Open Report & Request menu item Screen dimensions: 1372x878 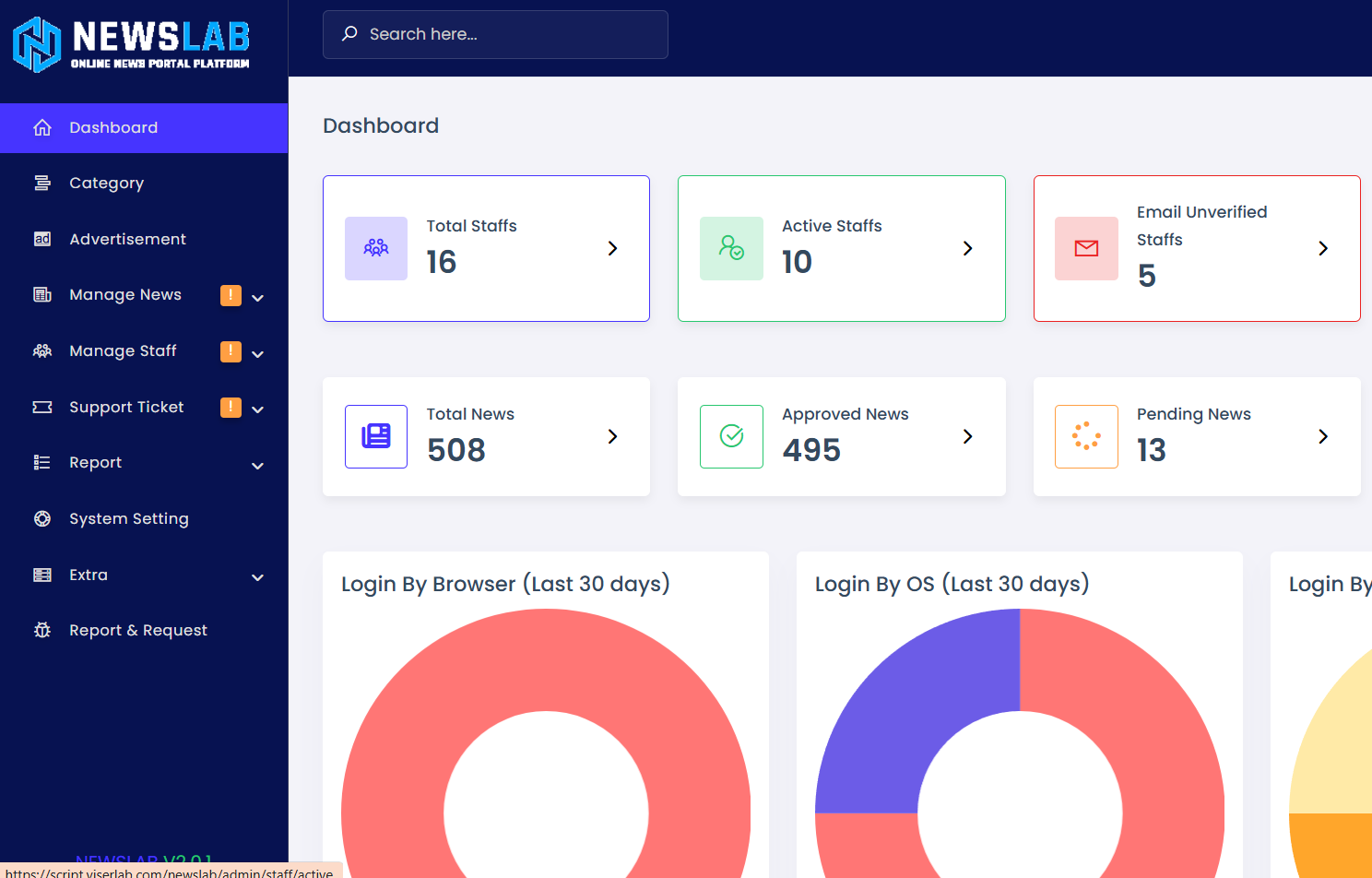144,631
